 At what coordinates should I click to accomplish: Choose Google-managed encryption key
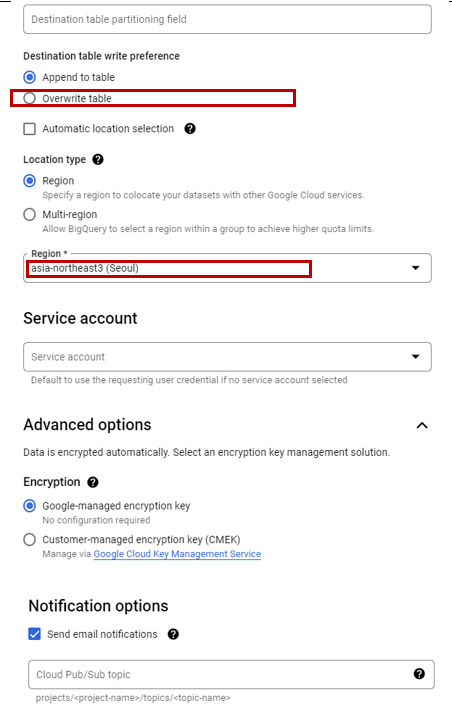[x=30, y=506]
